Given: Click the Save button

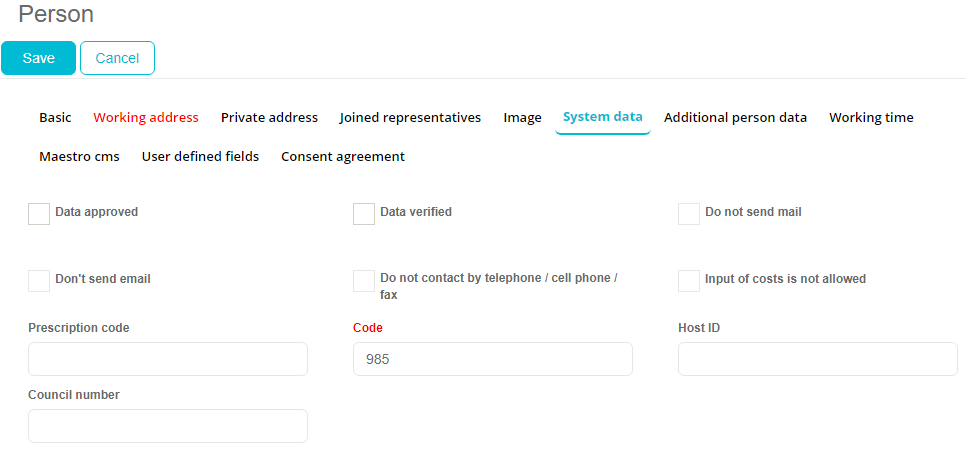Looking at the screenshot, I should point(38,58).
